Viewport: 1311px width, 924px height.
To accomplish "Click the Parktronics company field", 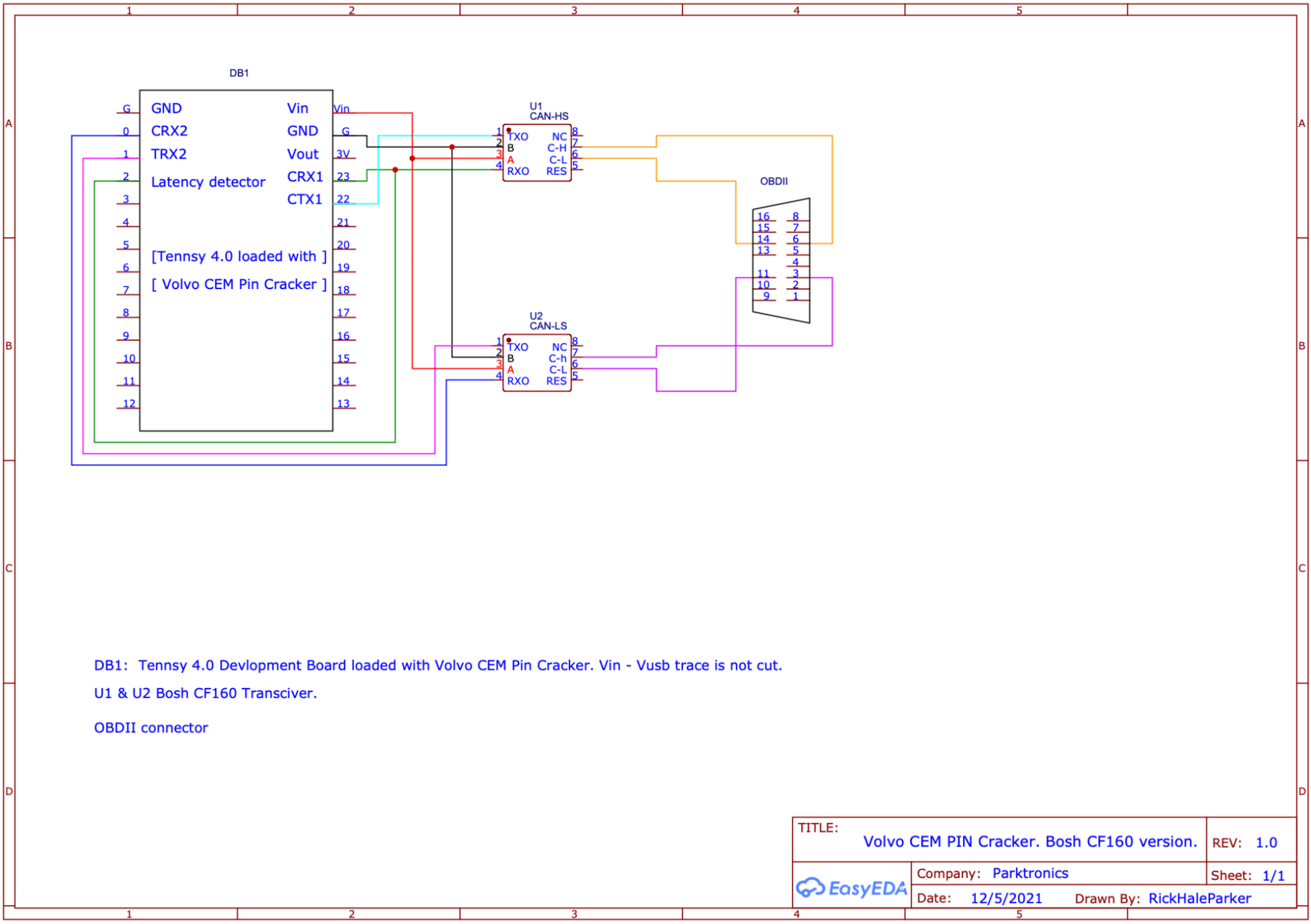I will click(1030, 873).
